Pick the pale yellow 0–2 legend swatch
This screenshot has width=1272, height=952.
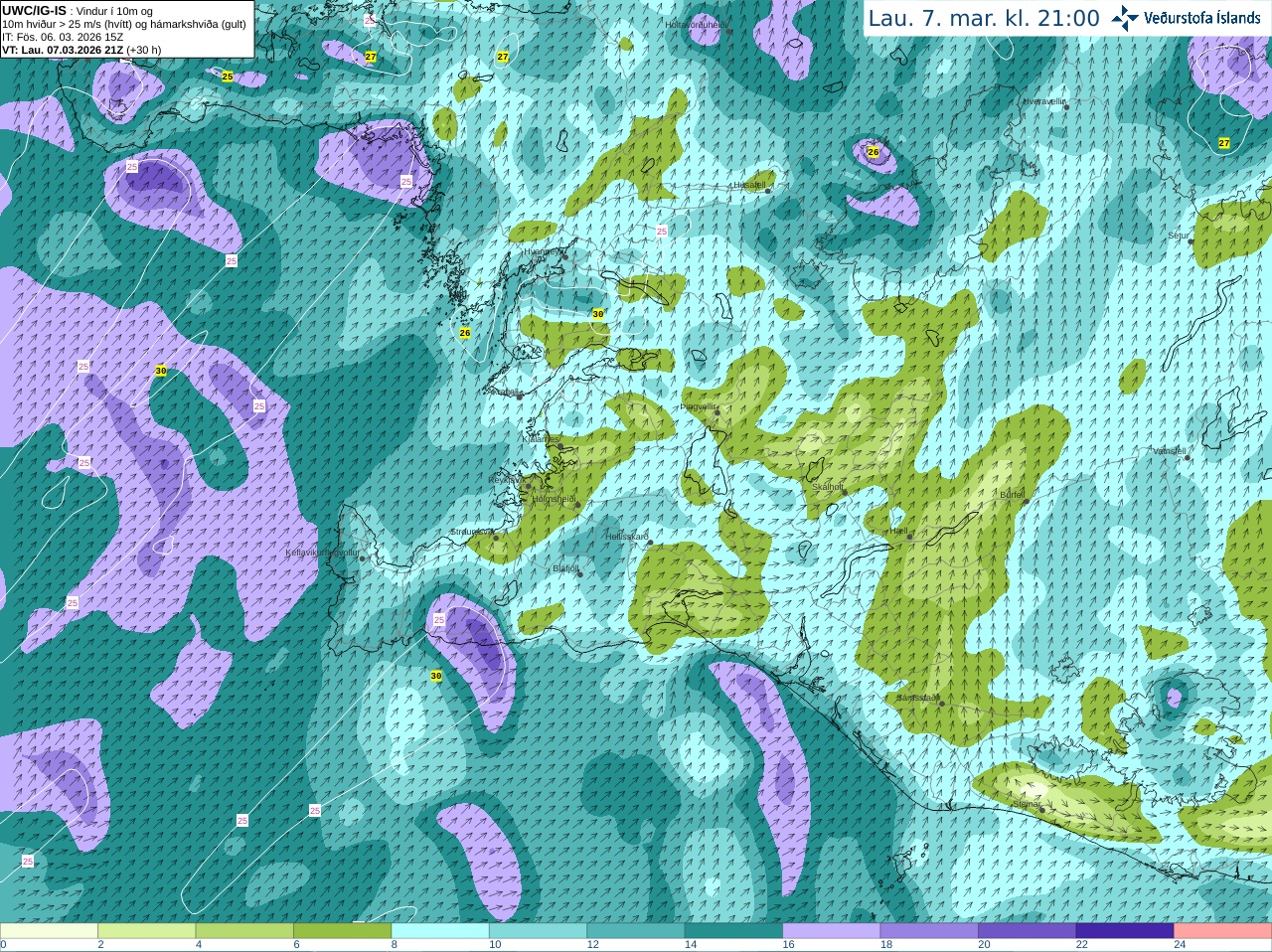pyautogui.click(x=49, y=931)
